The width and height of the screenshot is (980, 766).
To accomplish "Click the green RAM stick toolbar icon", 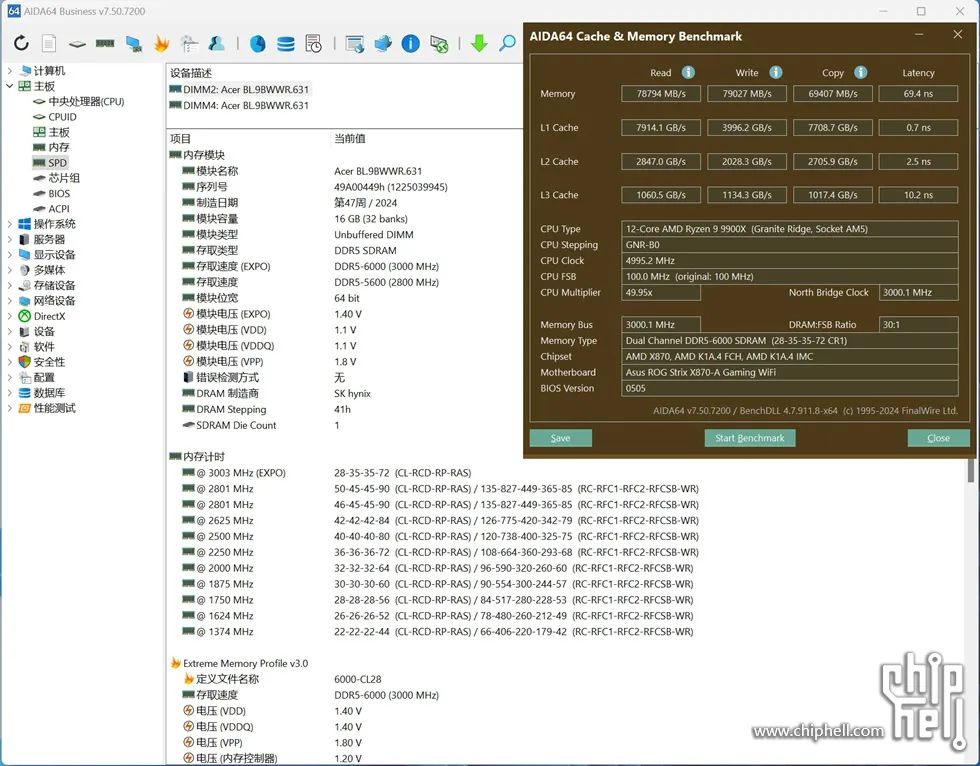I will [105, 43].
